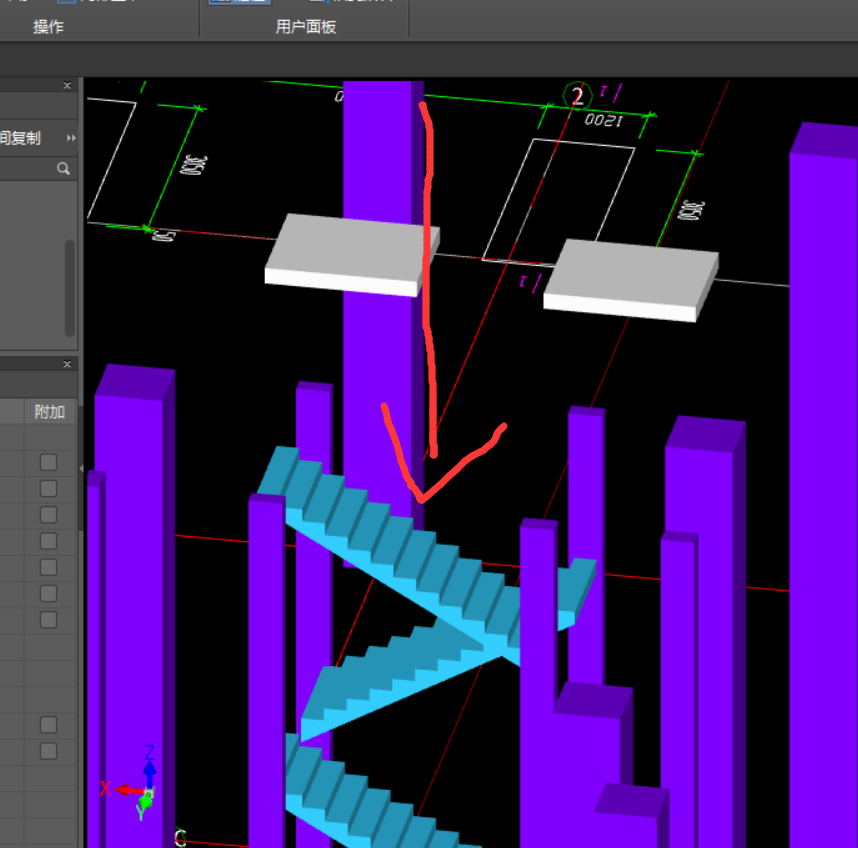Close the upper left docked panel
Image resolution: width=858 pixels, height=848 pixels.
point(67,85)
